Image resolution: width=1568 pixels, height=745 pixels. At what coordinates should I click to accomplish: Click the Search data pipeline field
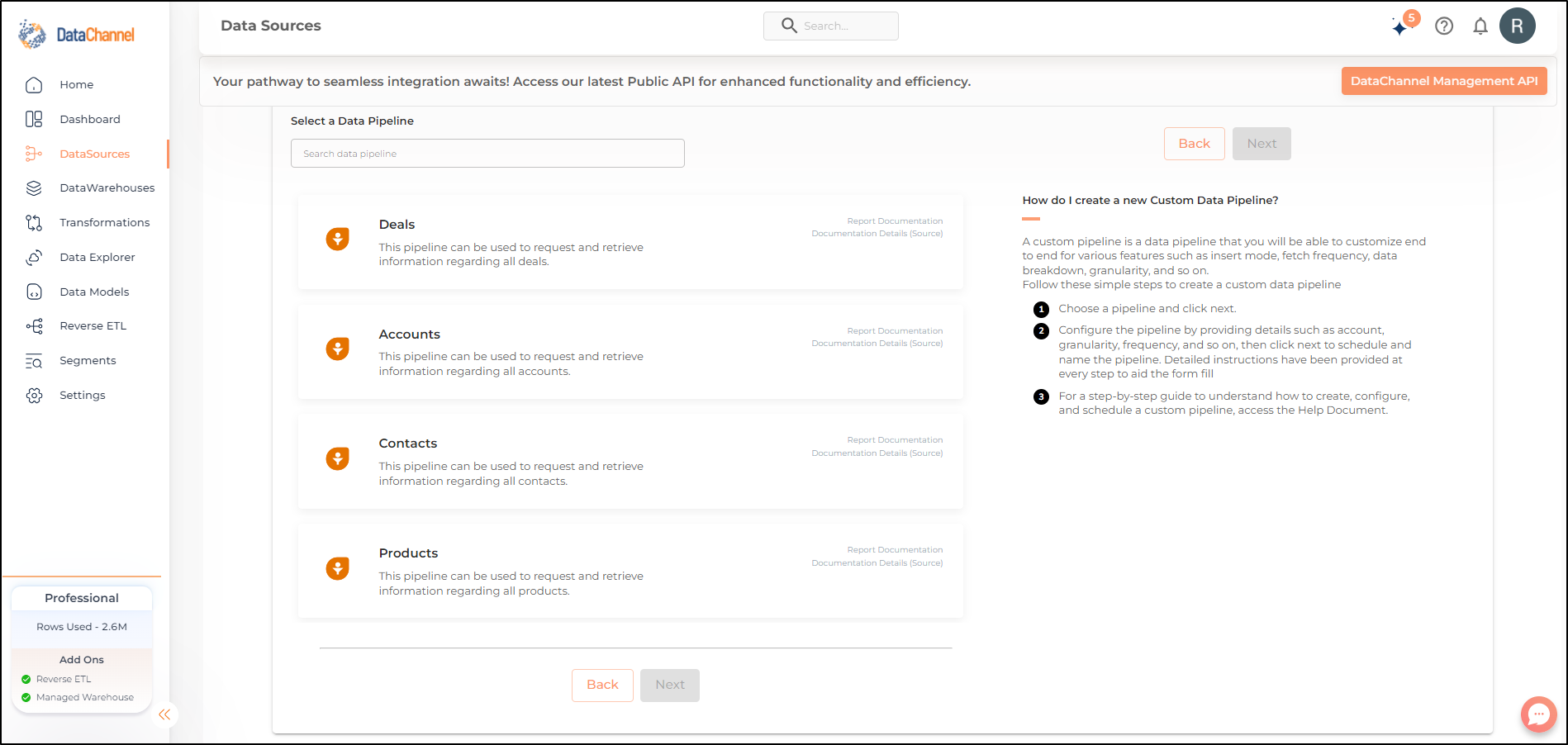[x=487, y=154]
